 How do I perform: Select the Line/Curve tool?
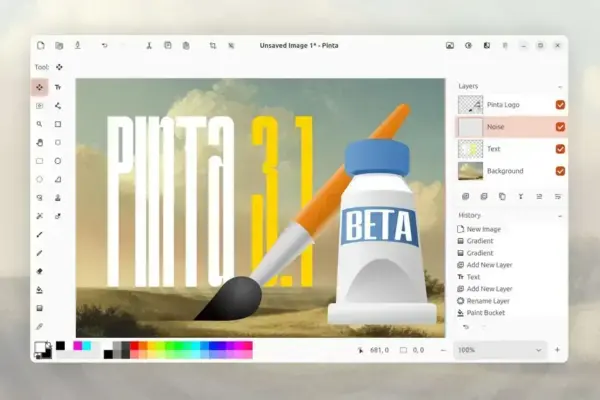(58, 106)
